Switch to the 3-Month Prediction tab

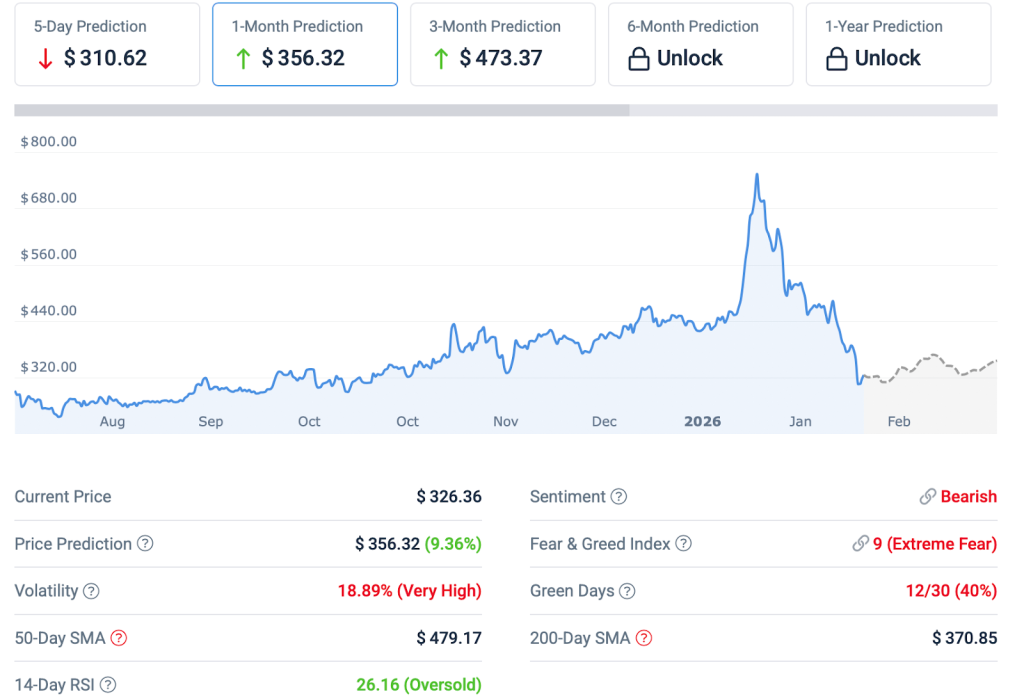coord(503,44)
